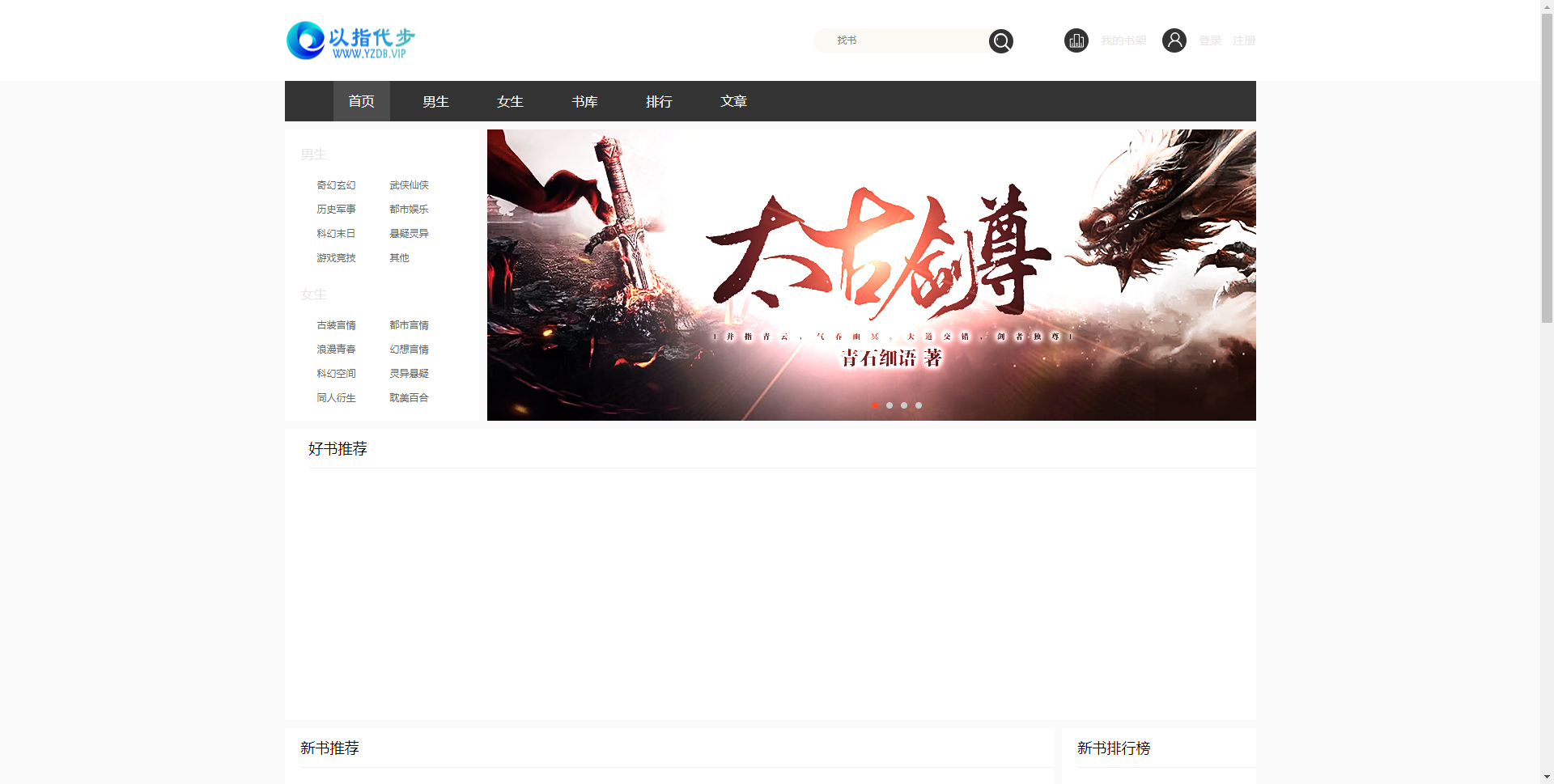1554x784 pixels.
Task: Click the search magnifier icon
Action: tap(1000, 40)
